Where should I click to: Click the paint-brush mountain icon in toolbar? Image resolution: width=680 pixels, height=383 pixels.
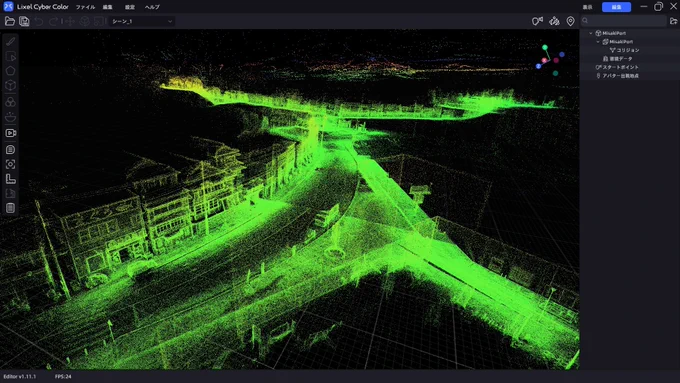[554, 21]
